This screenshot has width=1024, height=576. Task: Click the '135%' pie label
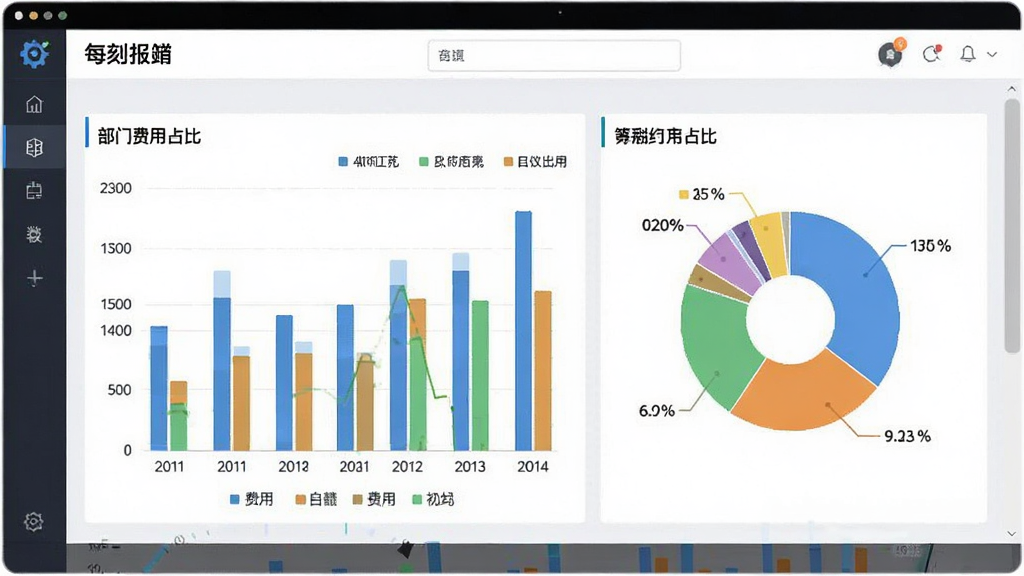click(x=931, y=246)
